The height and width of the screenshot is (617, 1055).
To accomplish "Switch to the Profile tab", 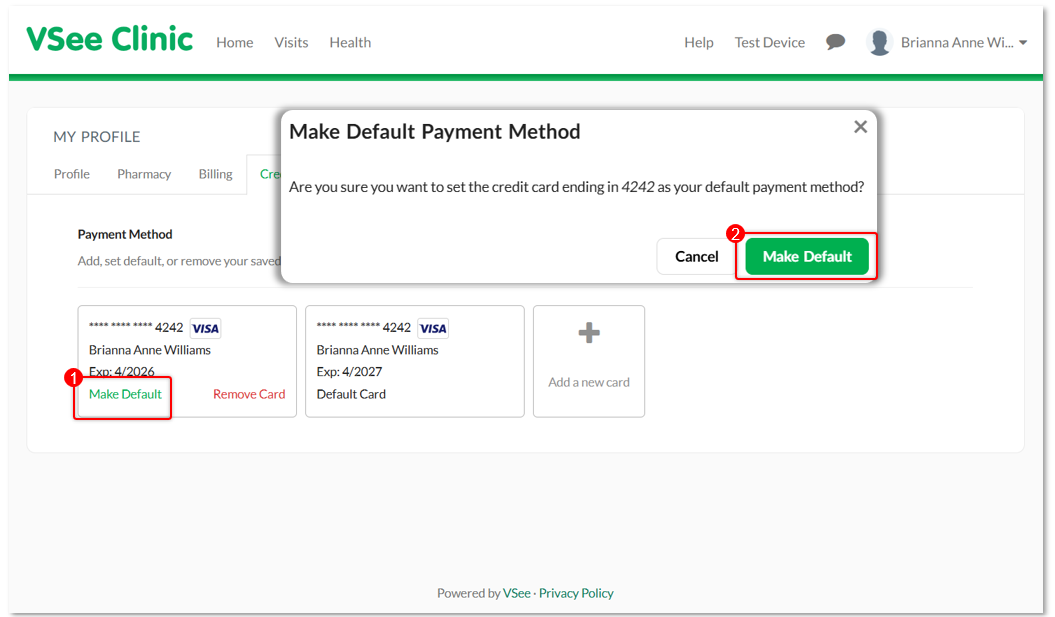I will (72, 174).
